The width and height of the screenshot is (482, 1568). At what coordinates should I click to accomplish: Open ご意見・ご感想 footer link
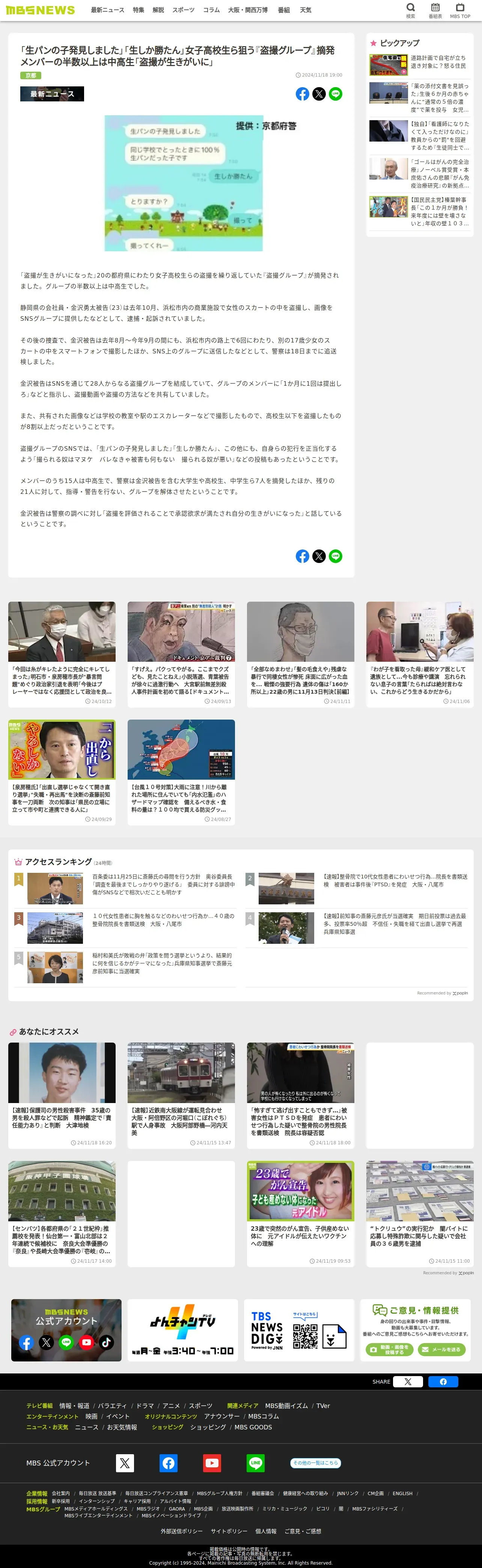point(303,1531)
